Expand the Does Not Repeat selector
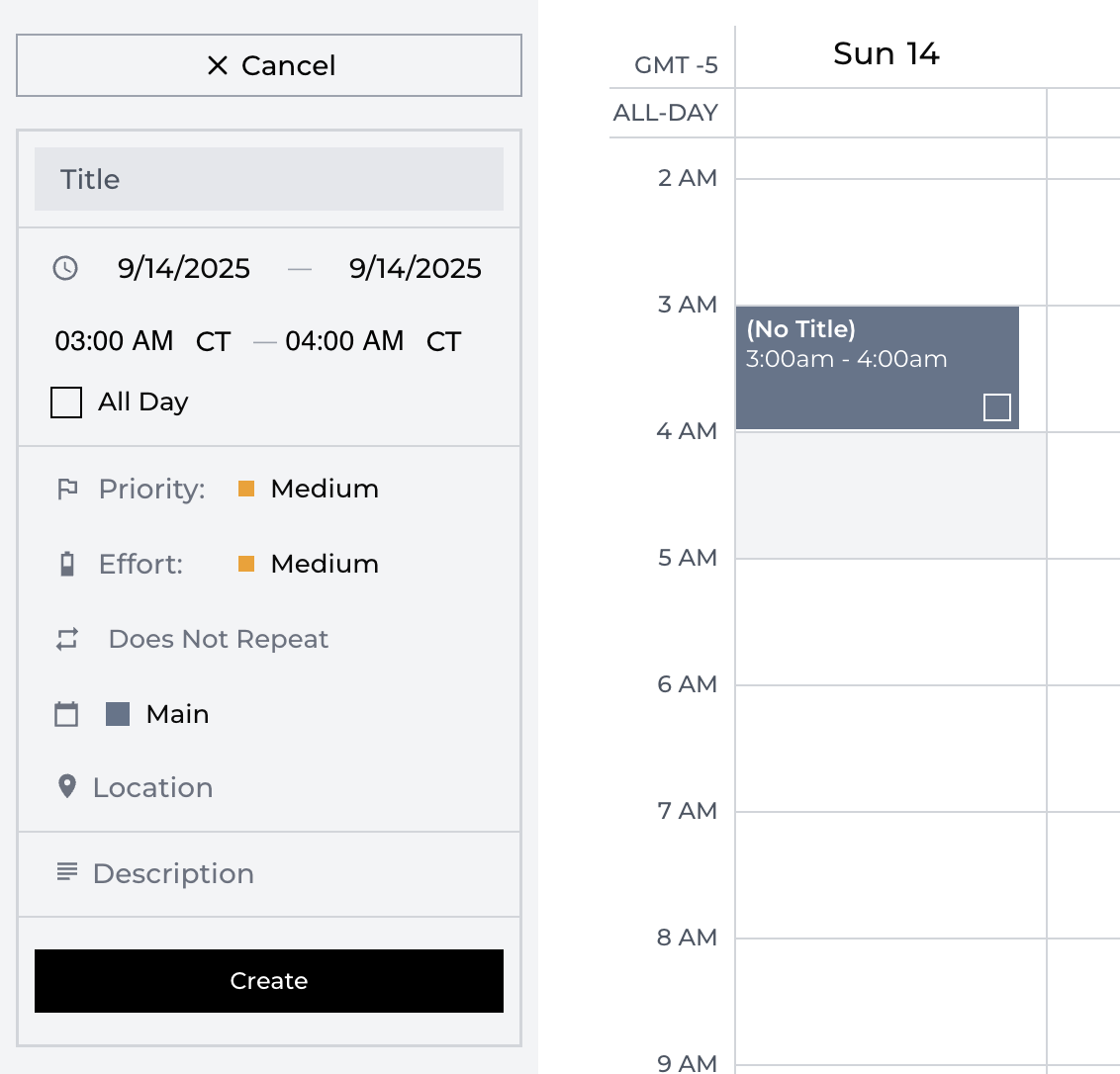Viewport: 1120px width, 1074px height. point(219,639)
